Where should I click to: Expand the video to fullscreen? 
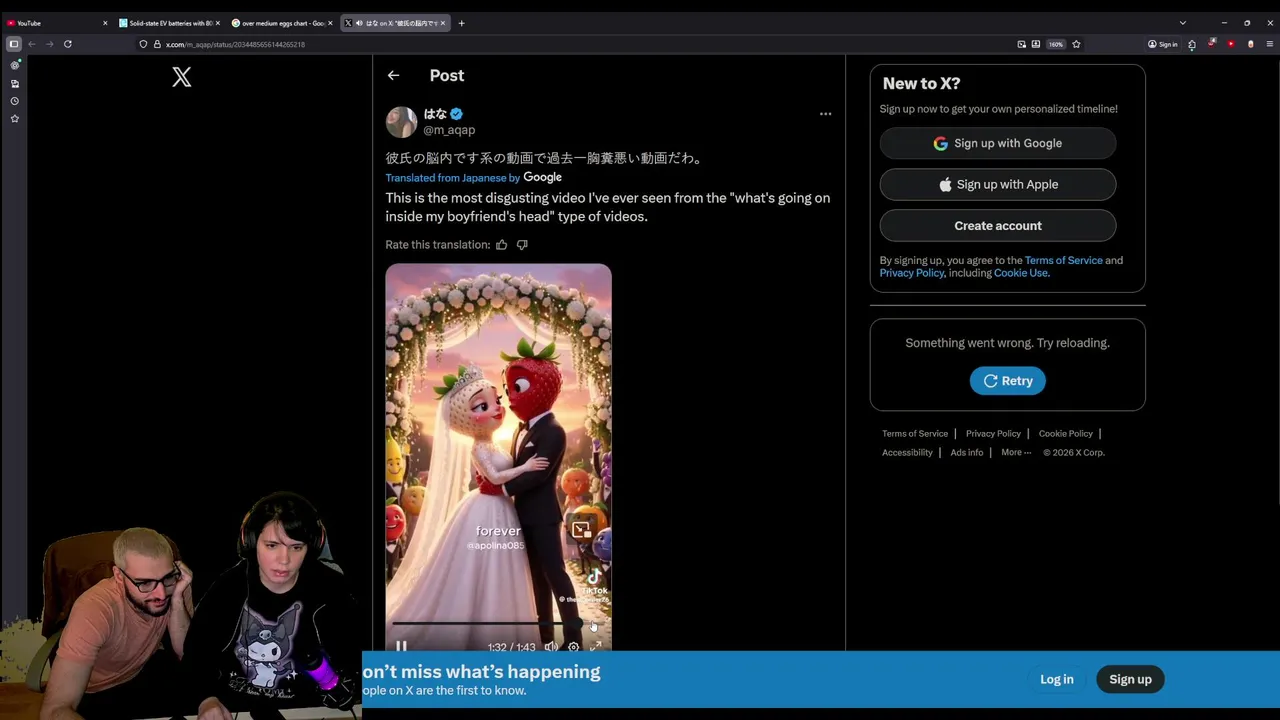[596, 646]
